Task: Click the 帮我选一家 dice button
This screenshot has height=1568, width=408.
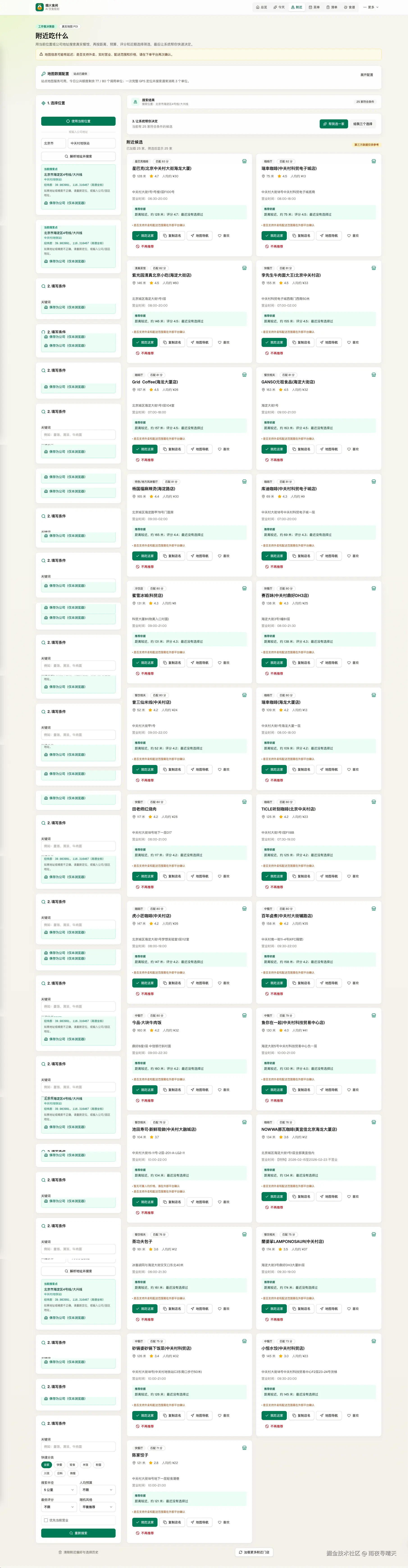Action: point(334,124)
